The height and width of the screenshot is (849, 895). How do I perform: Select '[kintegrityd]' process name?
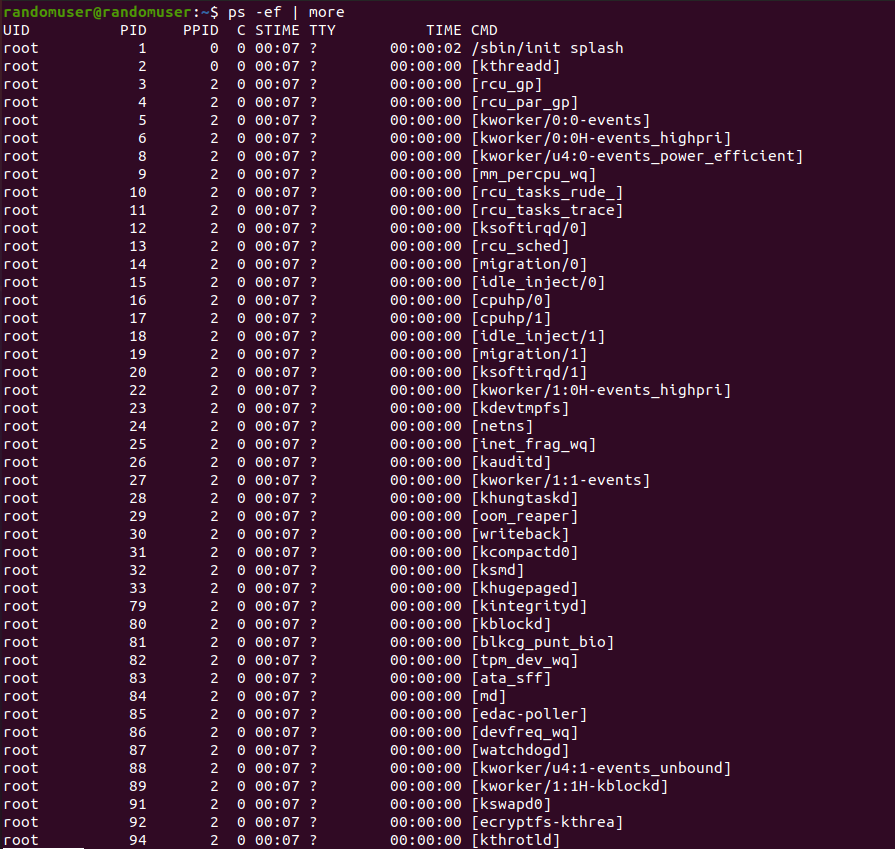(529, 606)
